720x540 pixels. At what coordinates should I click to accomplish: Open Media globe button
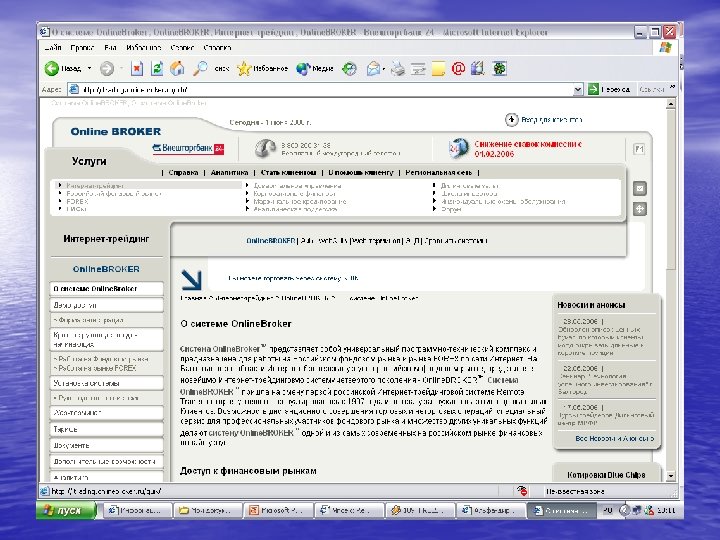pyautogui.click(x=315, y=69)
